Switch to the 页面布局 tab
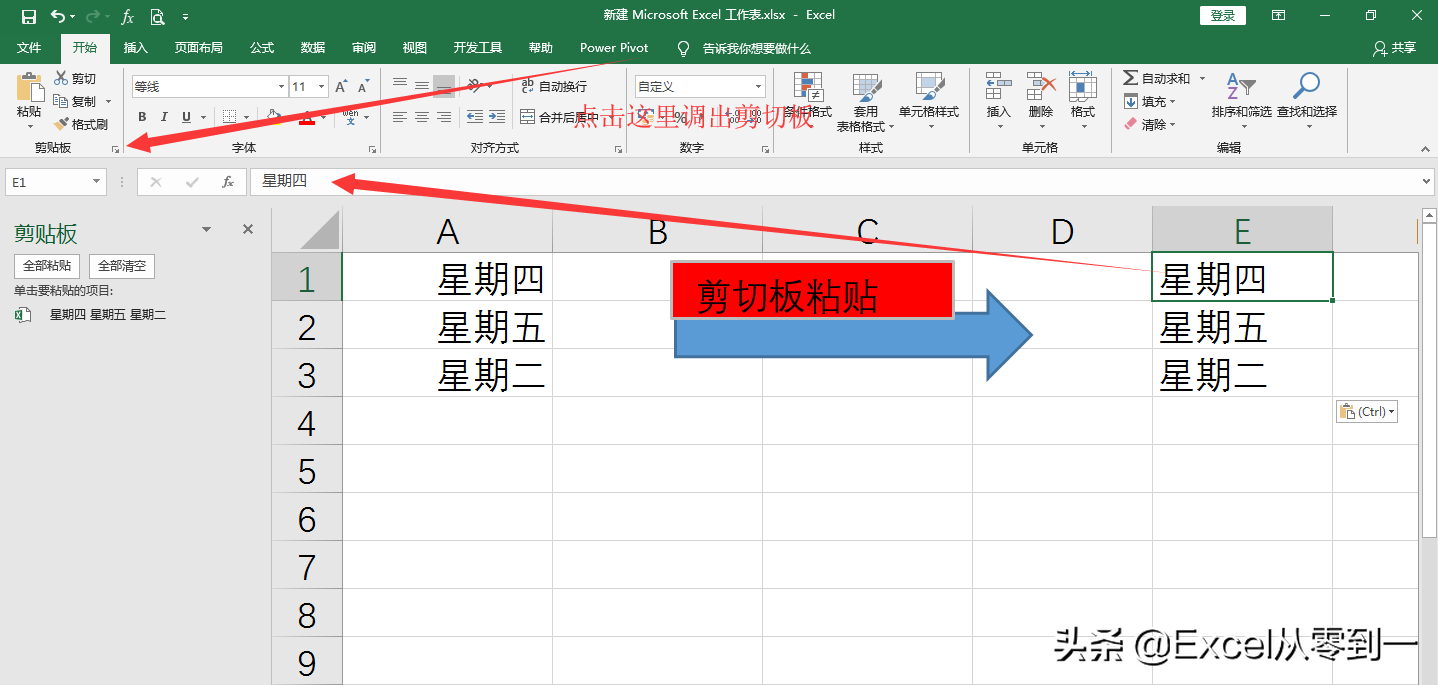 click(198, 48)
